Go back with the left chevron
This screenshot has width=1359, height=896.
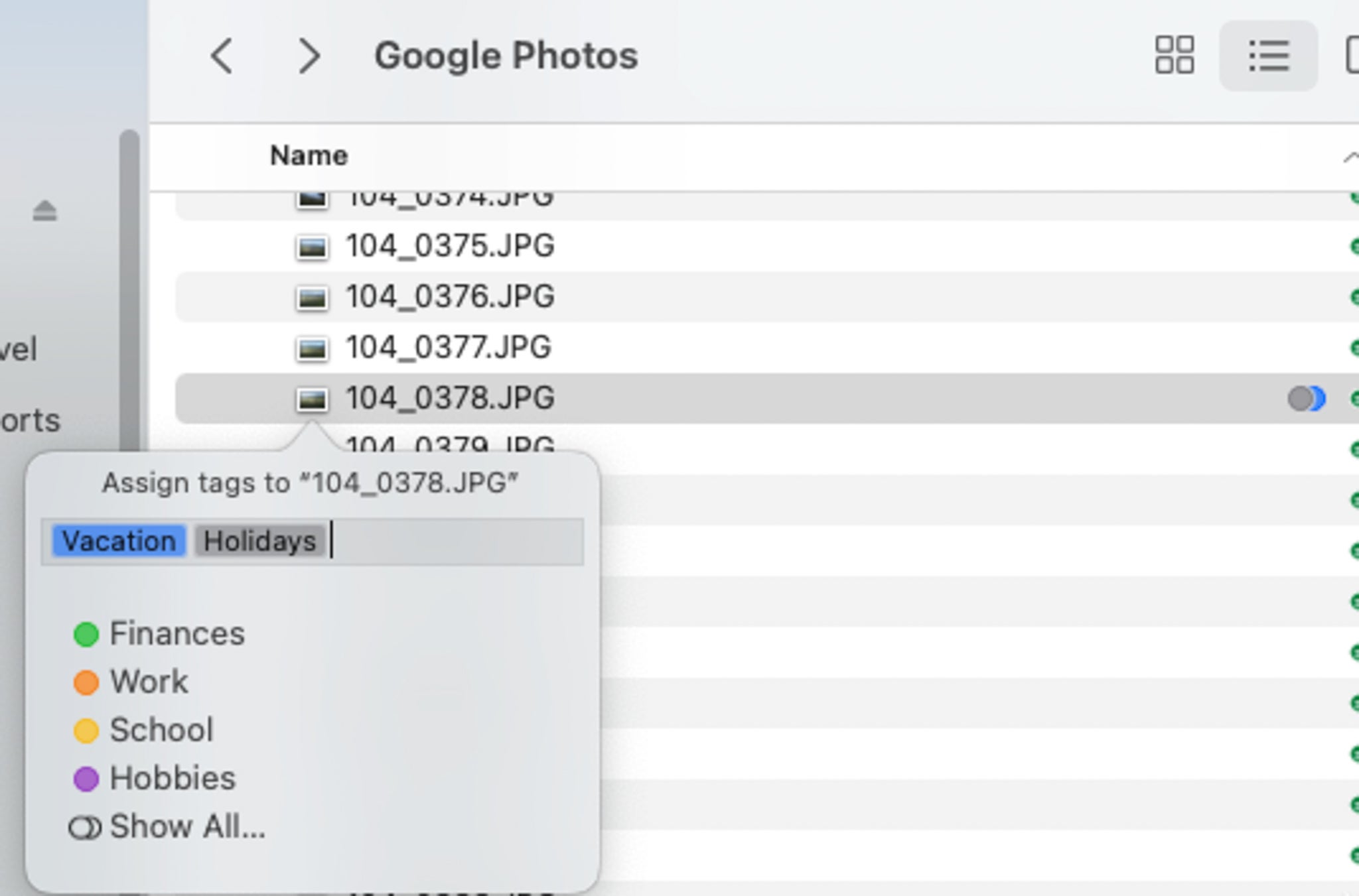[x=222, y=56]
